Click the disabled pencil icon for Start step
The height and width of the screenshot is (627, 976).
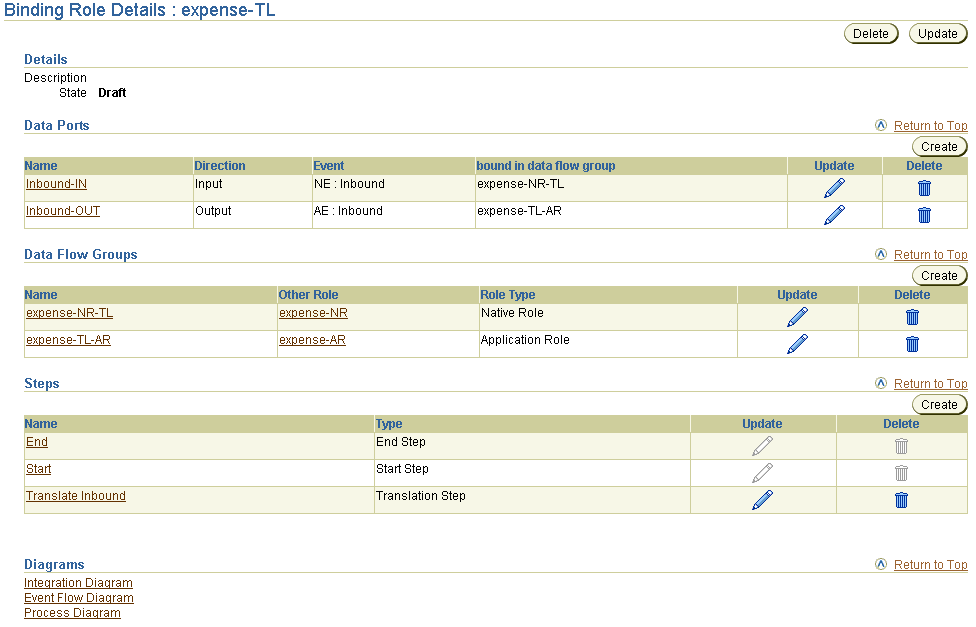click(x=762, y=472)
